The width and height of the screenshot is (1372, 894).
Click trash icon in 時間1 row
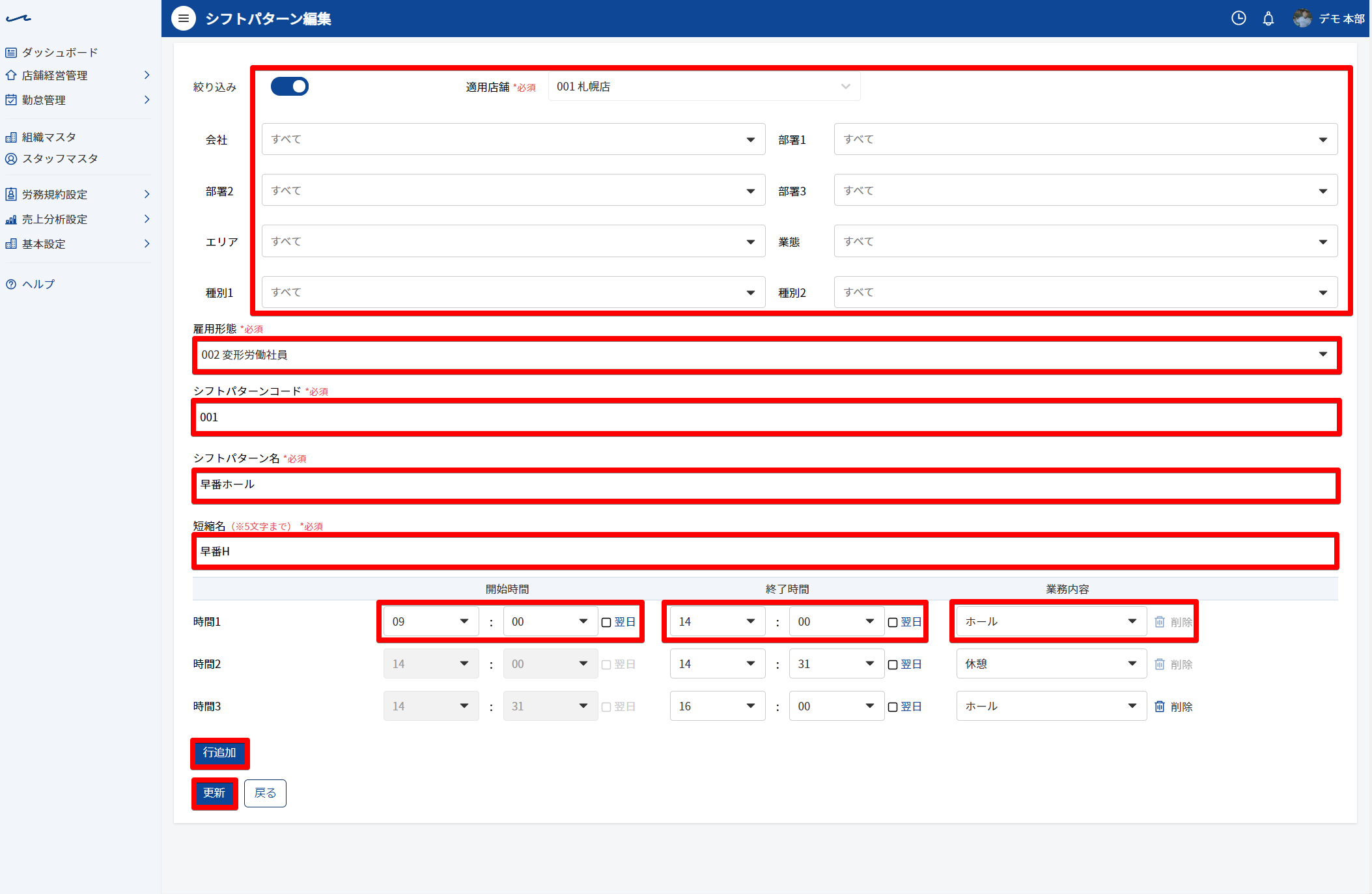(x=1160, y=622)
